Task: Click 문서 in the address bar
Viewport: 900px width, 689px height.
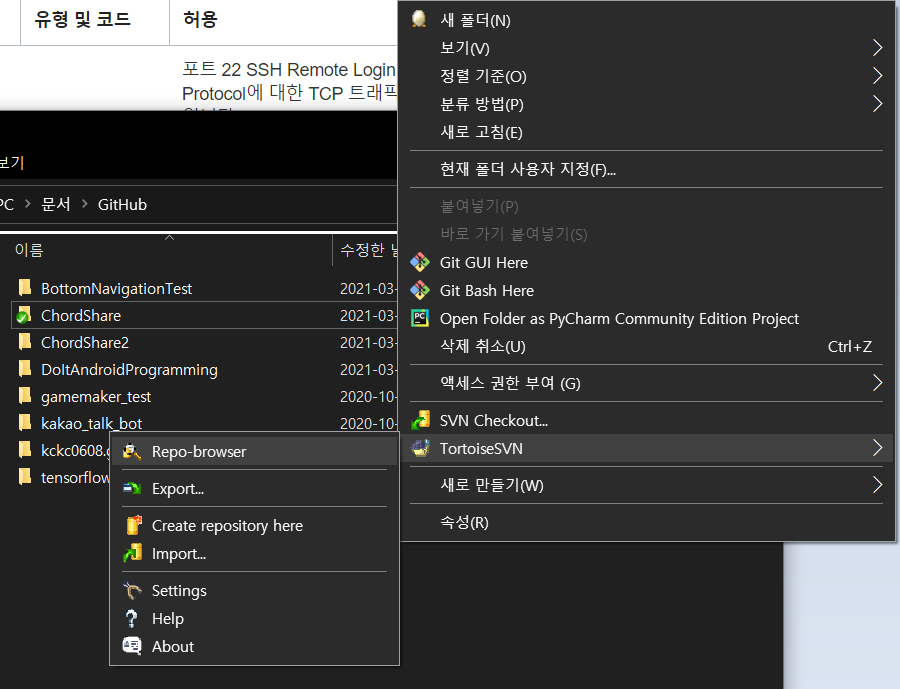Action: click(56, 204)
